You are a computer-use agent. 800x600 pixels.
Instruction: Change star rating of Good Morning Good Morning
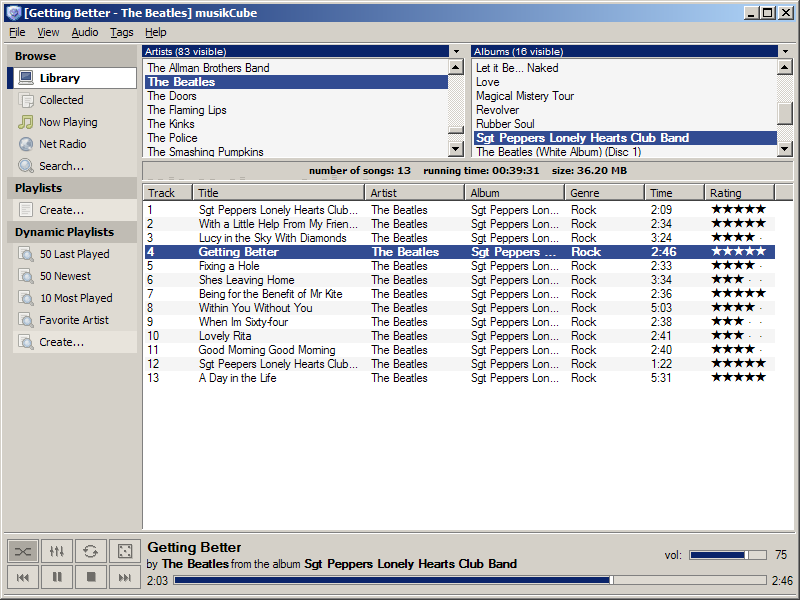pyautogui.click(x=738, y=349)
